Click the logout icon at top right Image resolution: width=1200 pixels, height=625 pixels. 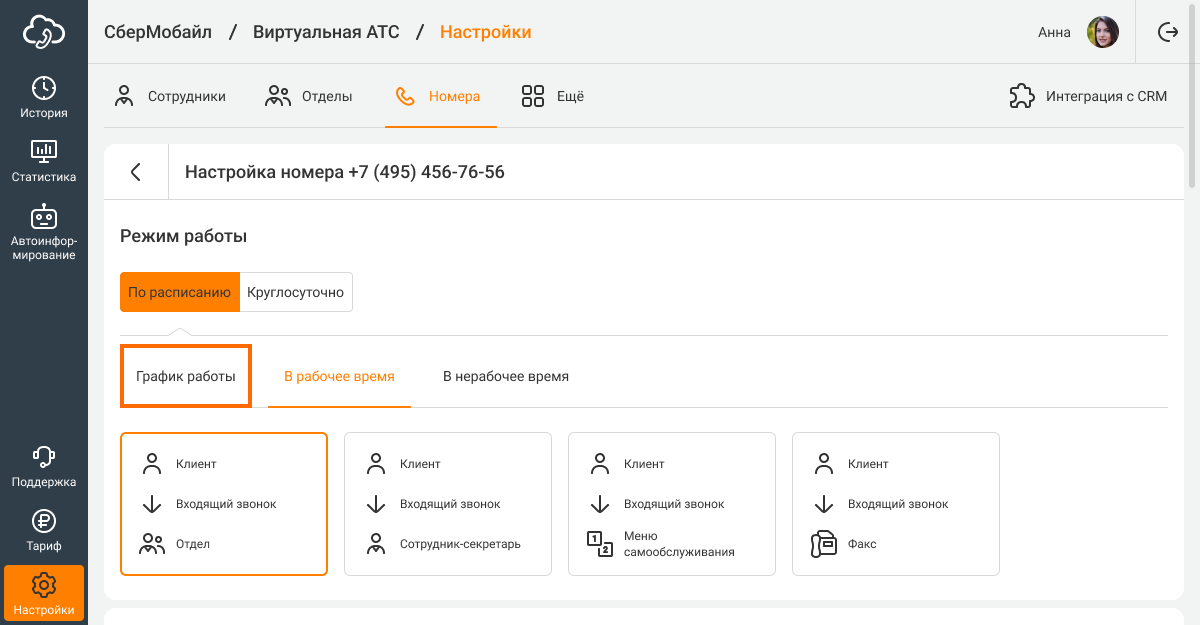[x=1168, y=32]
